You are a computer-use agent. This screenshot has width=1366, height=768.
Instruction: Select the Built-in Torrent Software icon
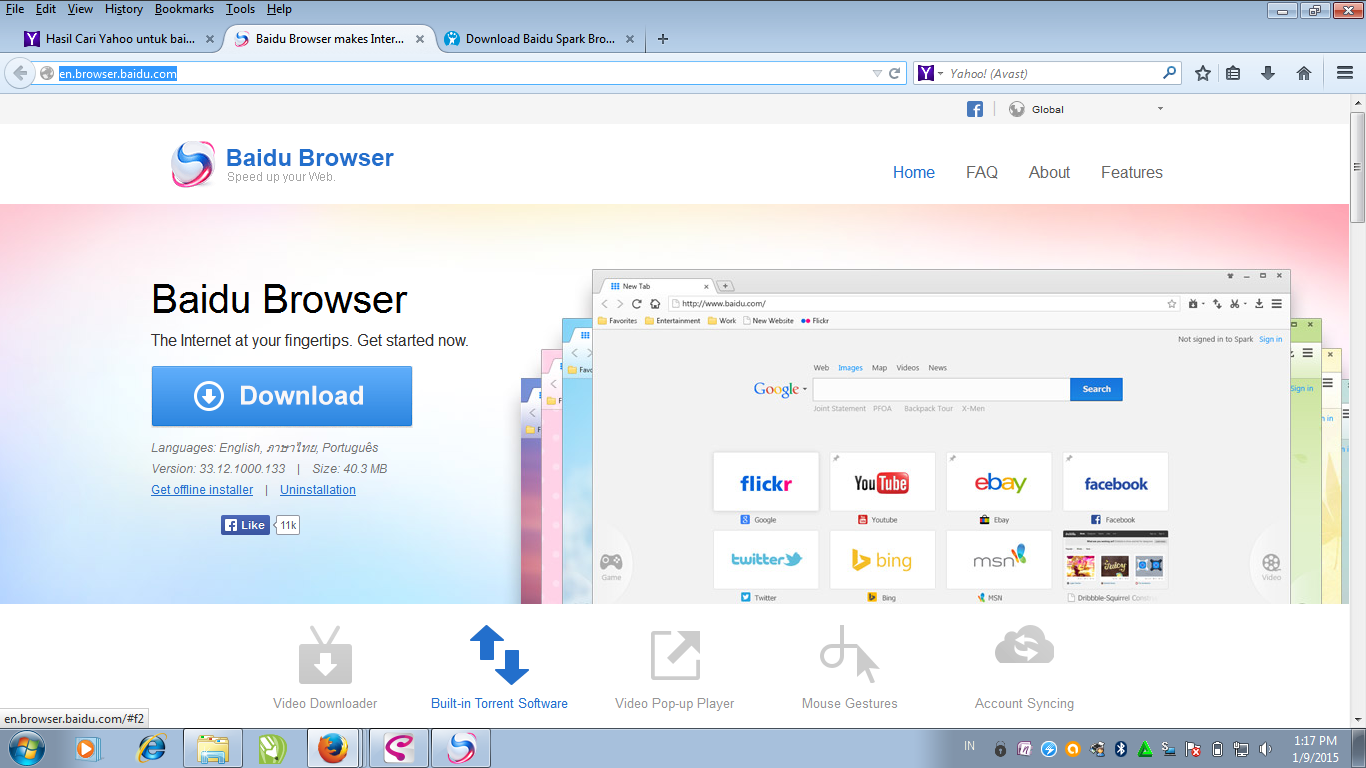tap(499, 655)
